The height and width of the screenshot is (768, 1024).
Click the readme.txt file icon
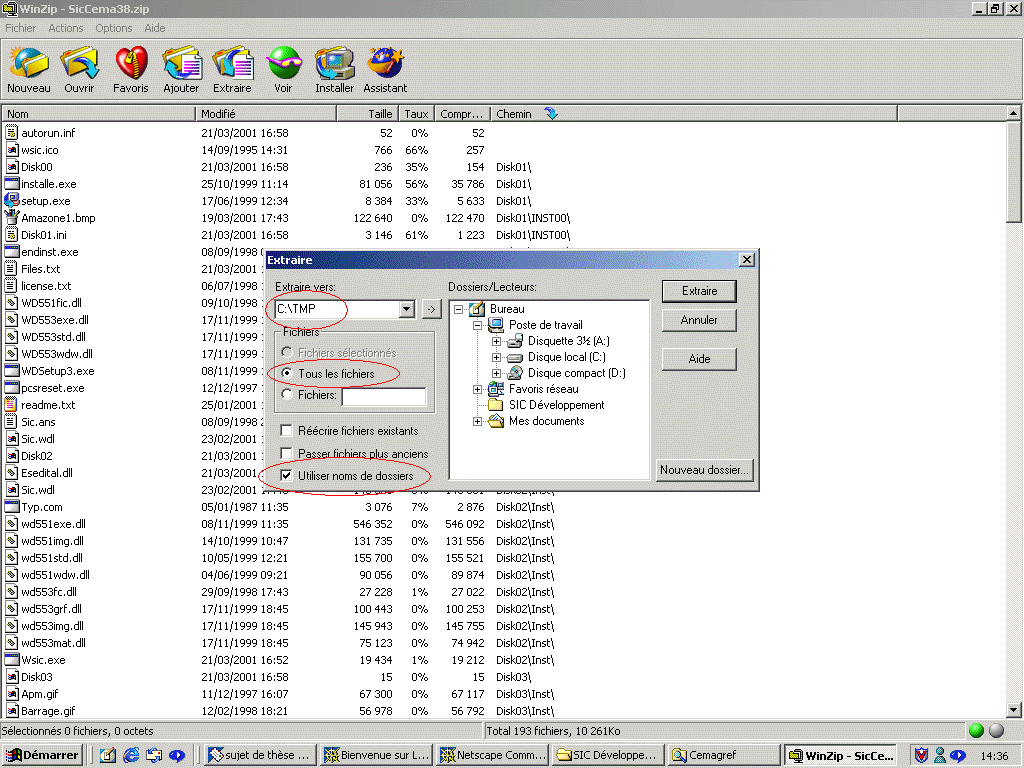(11, 404)
